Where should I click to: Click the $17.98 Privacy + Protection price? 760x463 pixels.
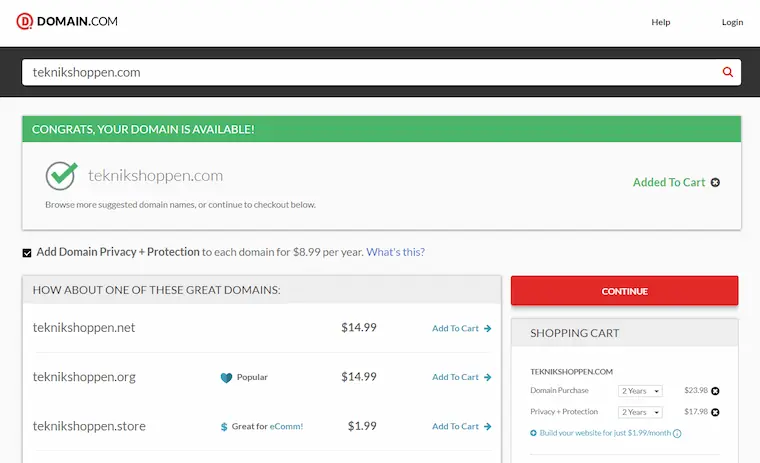coord(696,412)
